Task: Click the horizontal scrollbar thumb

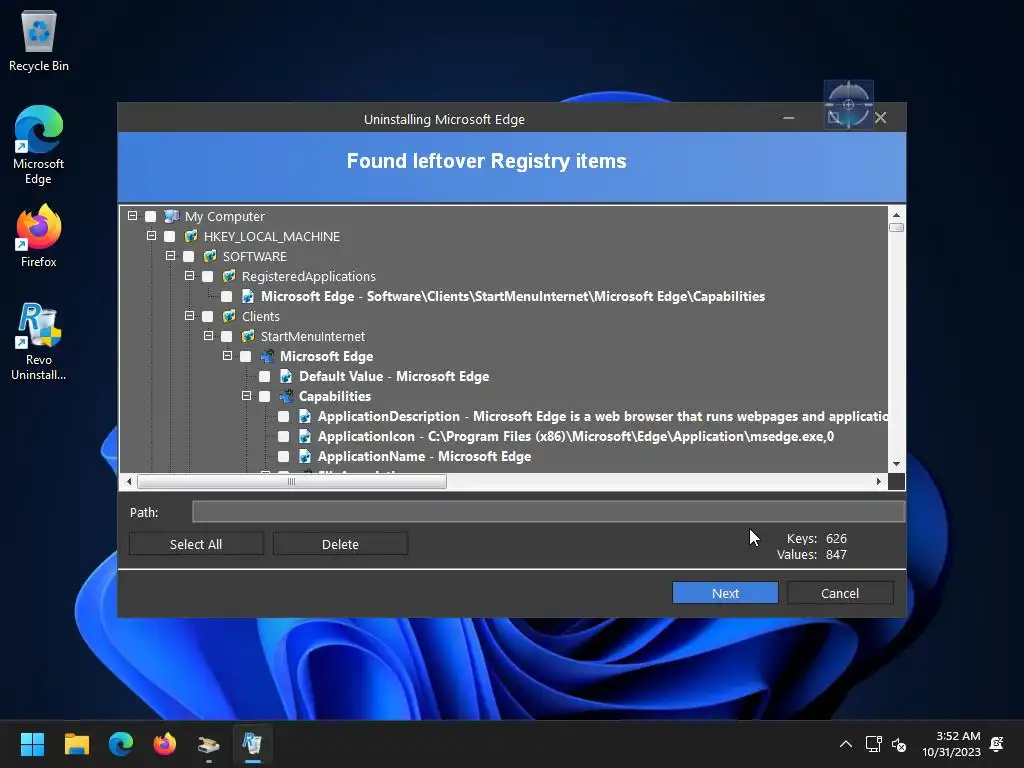Action: pos(292,482)
